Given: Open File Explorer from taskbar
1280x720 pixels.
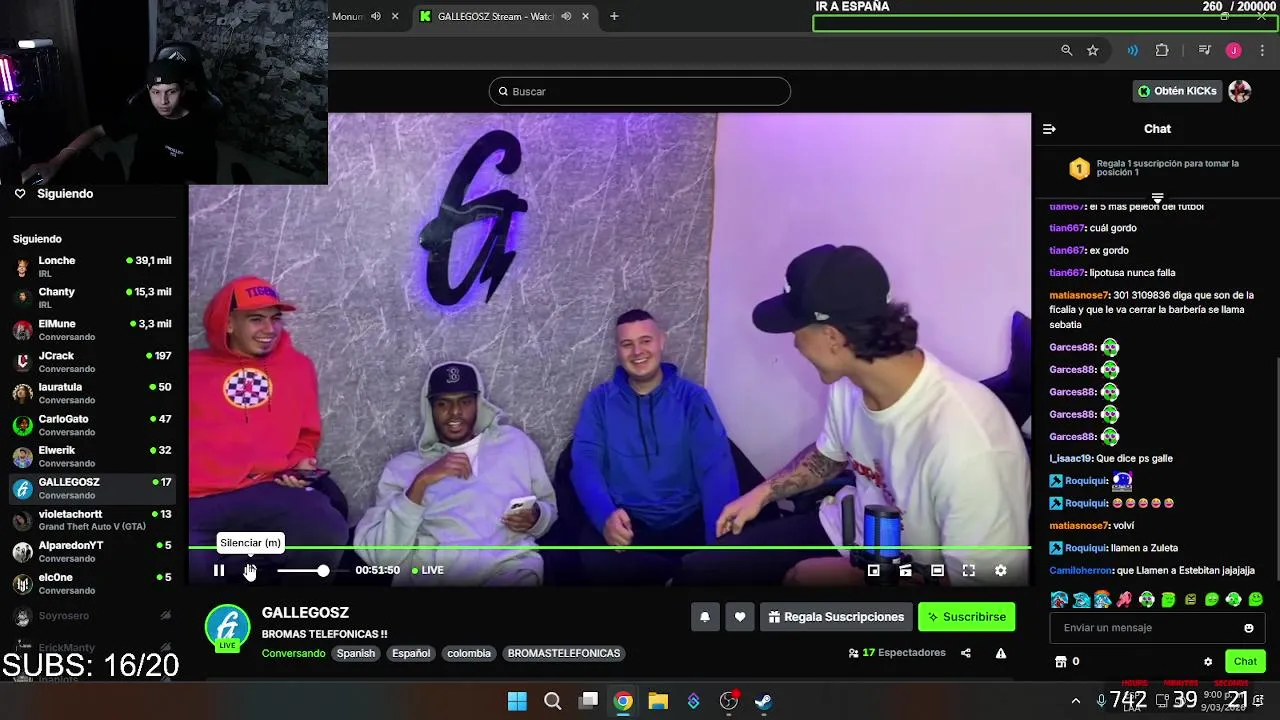Looking at the screenshot, I should [658, 701].
